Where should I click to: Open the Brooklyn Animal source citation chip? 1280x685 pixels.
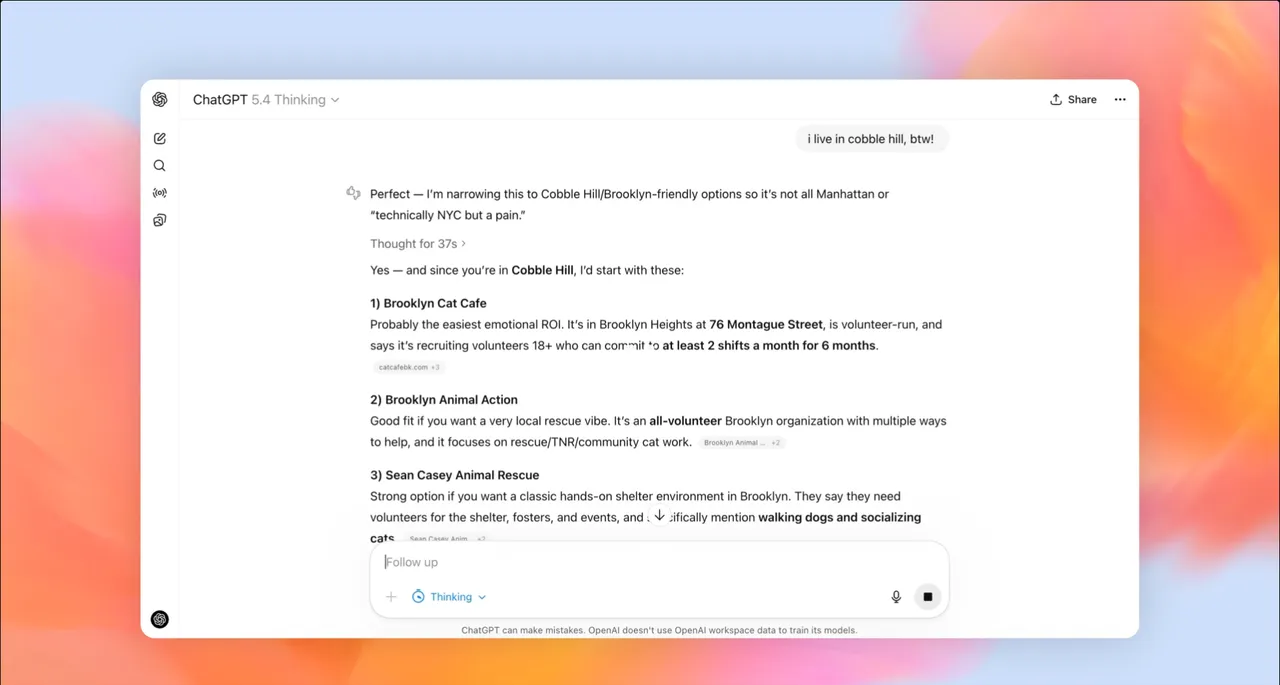point(741,442)
